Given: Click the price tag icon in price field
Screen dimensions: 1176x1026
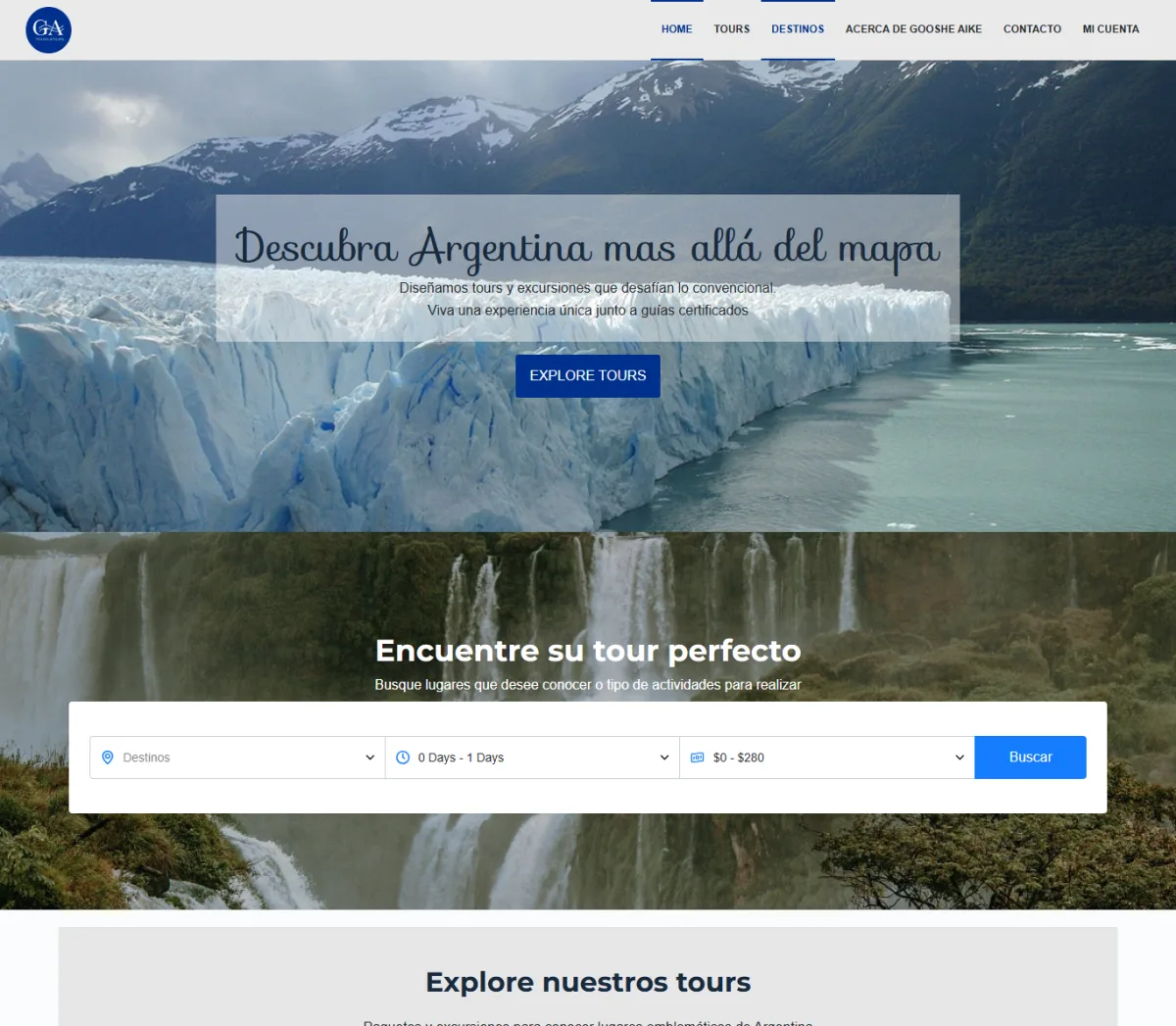Looking at the screenshot, I should click(698, 757).
